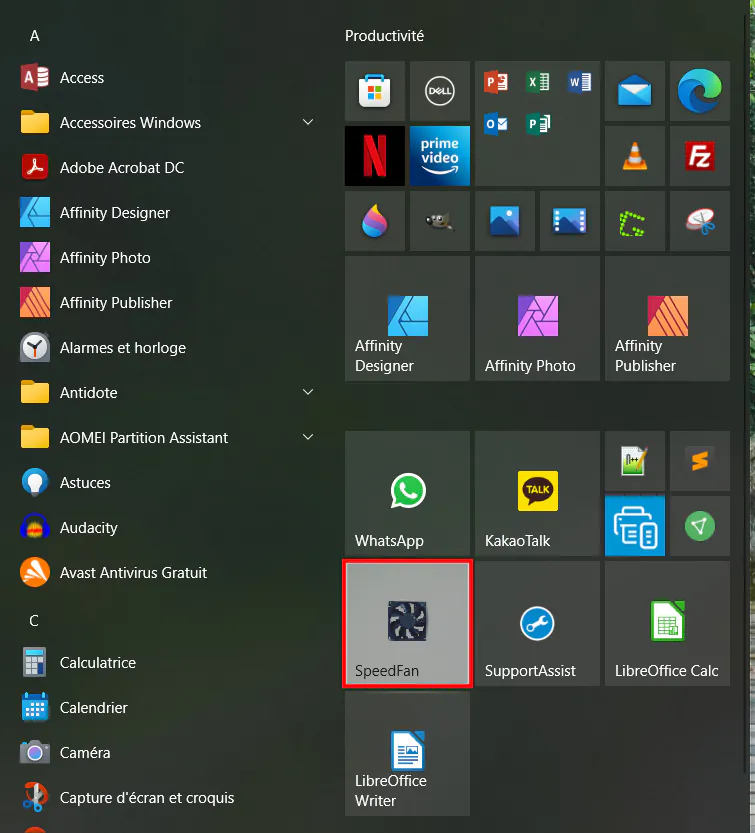The width and height of the screenshot is (755, 833).
Task: Open the Snipping Tool scissors tile
Action: (700, 221)
